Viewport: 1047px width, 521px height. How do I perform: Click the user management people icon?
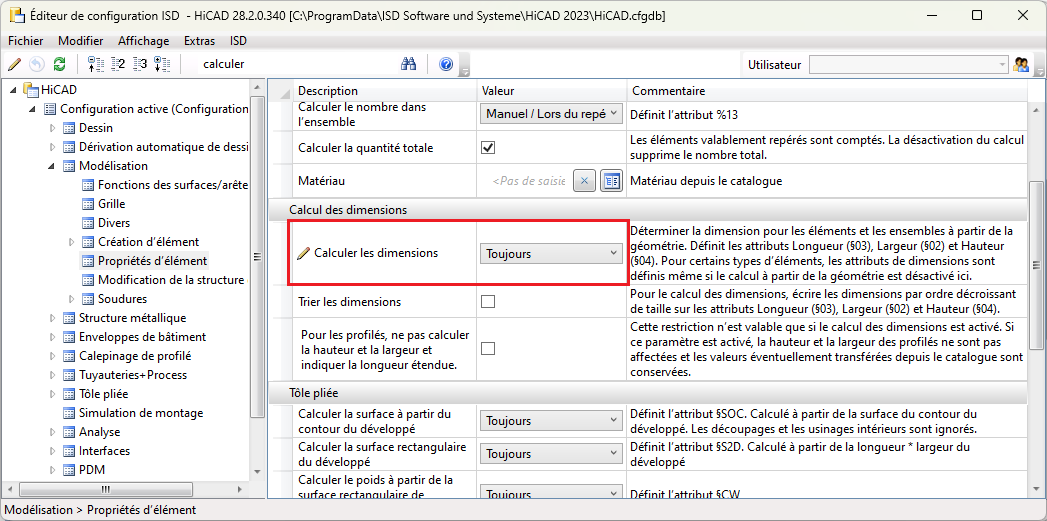pos(1020,65)
